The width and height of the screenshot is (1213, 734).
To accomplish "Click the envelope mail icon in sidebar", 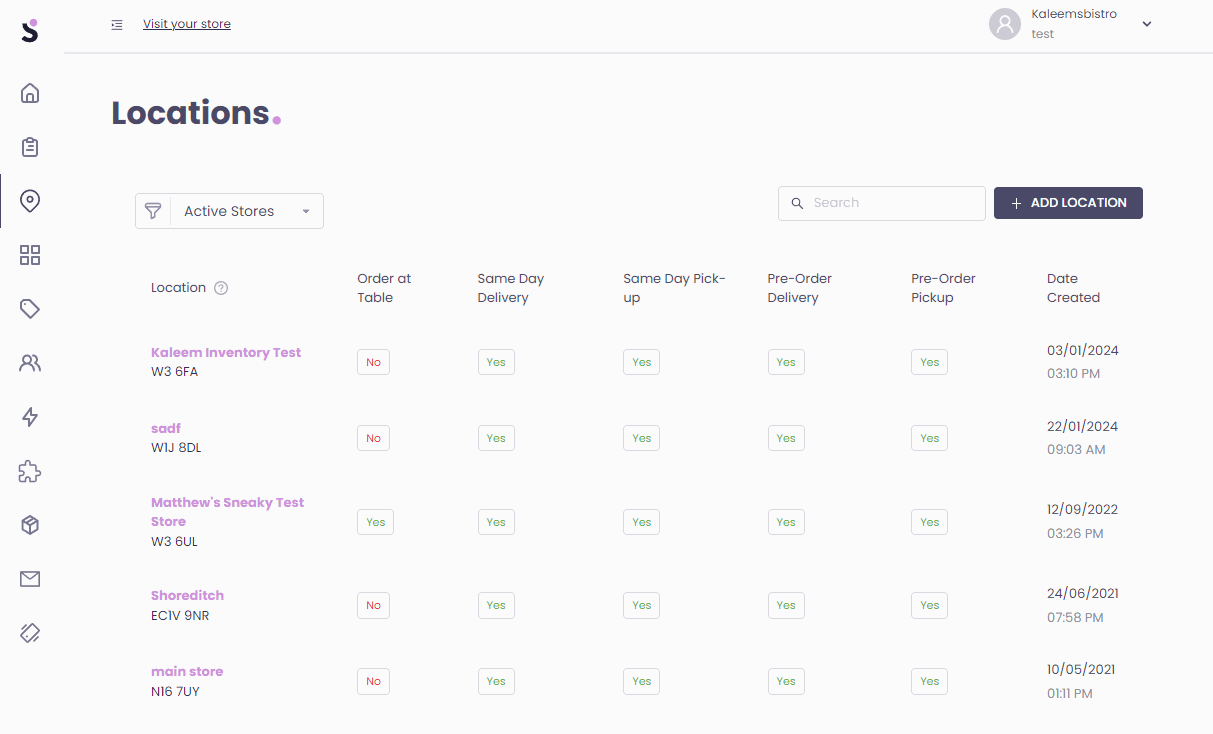I will tap(30, 579).
